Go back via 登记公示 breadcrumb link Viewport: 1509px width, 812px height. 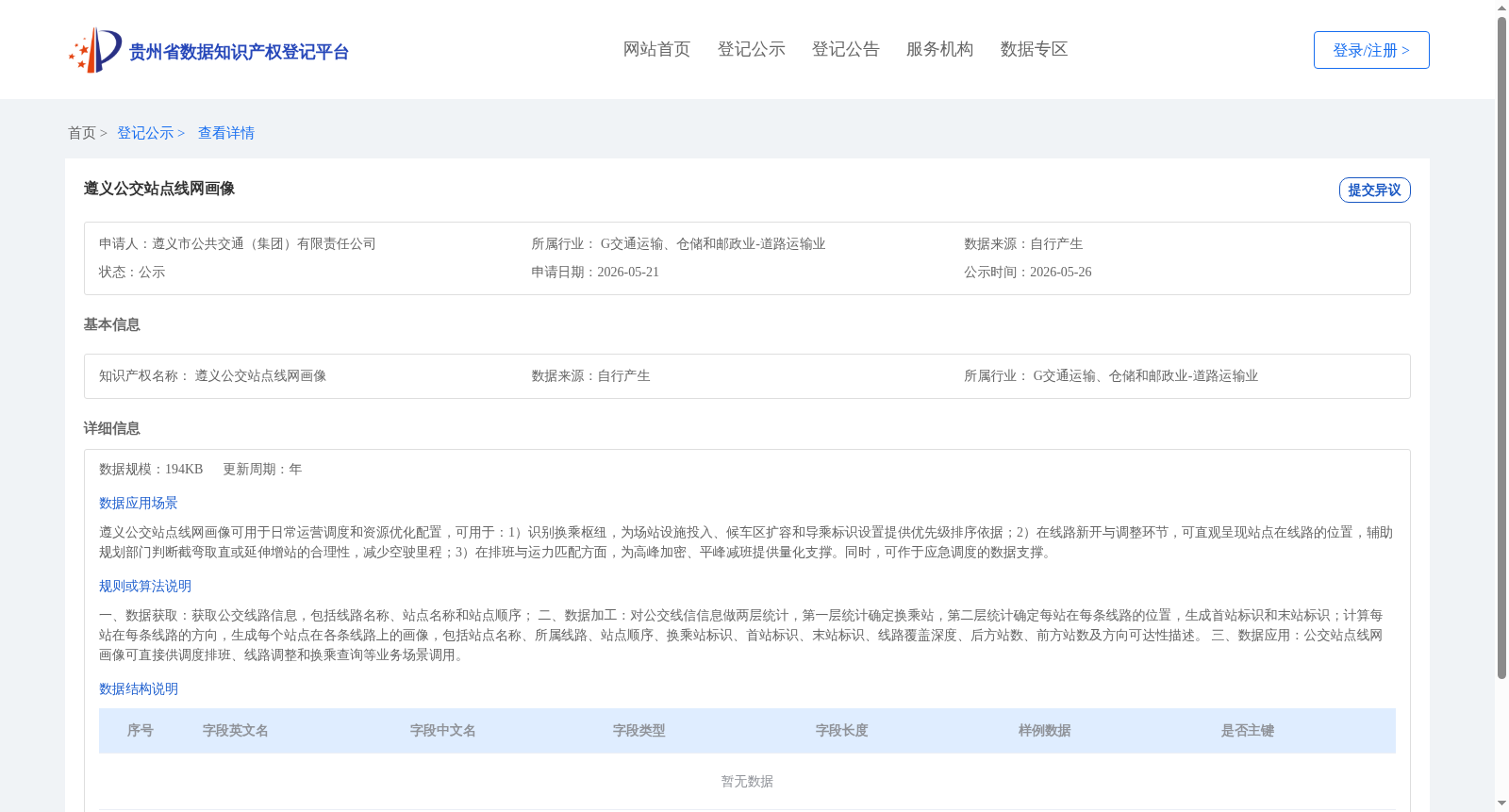(151, 133)
